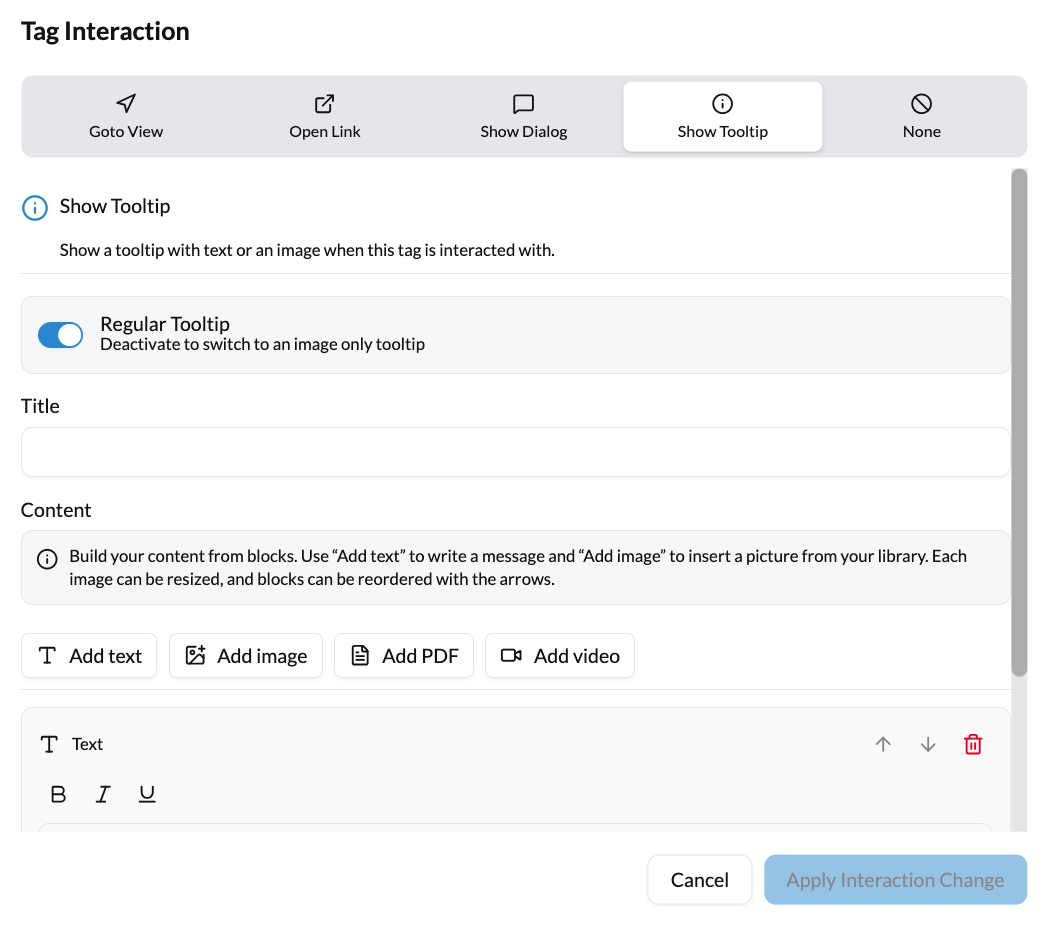Click the blue info icon beside Show Tooltip heading

click(35, 207)
